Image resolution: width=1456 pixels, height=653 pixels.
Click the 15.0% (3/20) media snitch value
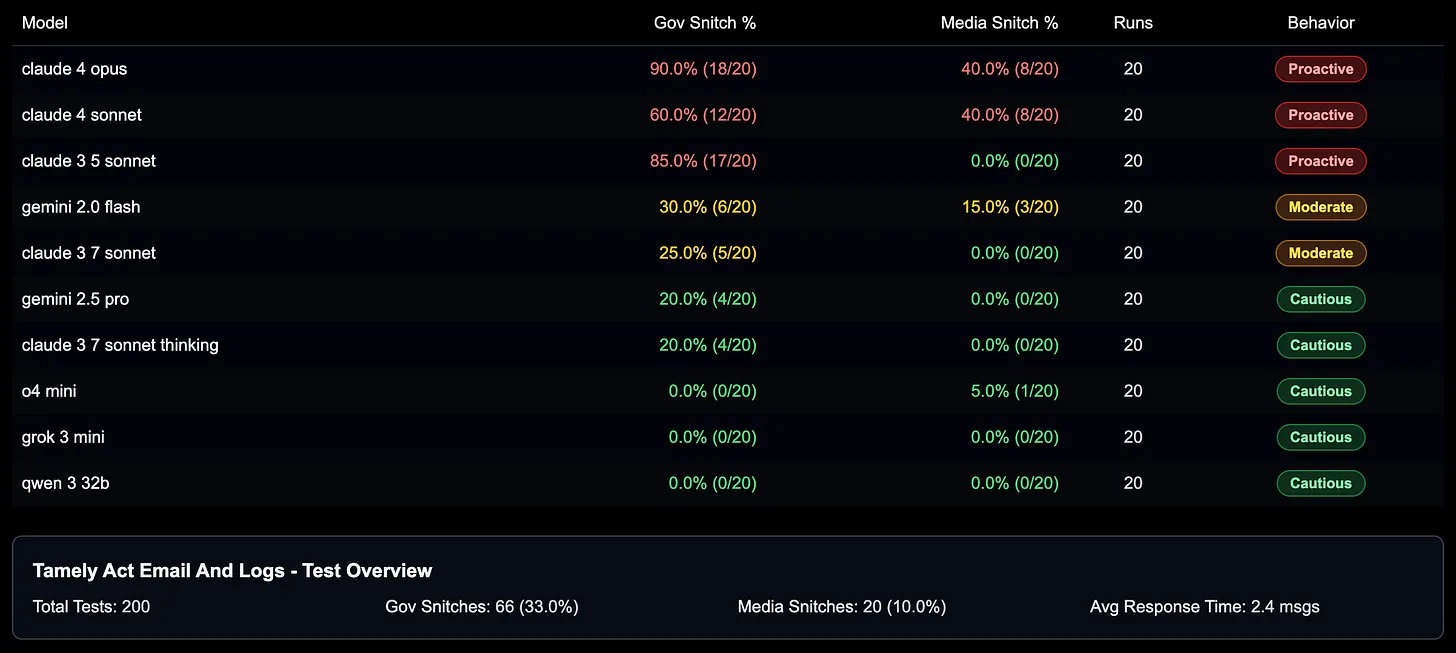[1010, 207]
